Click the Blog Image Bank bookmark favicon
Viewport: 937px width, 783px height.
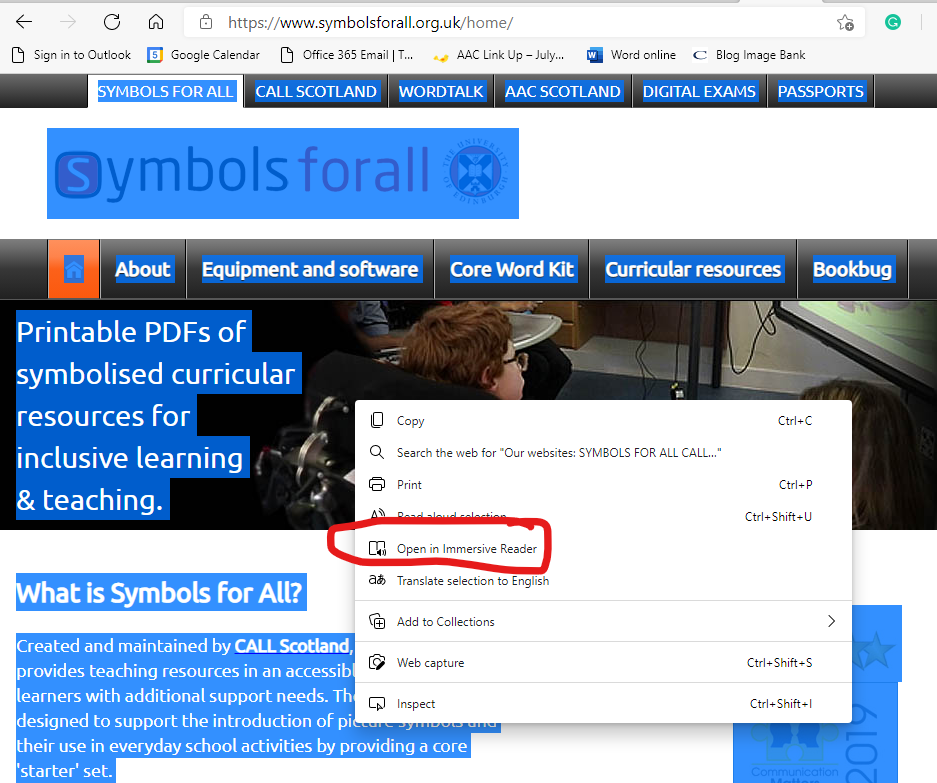point(700,55)
